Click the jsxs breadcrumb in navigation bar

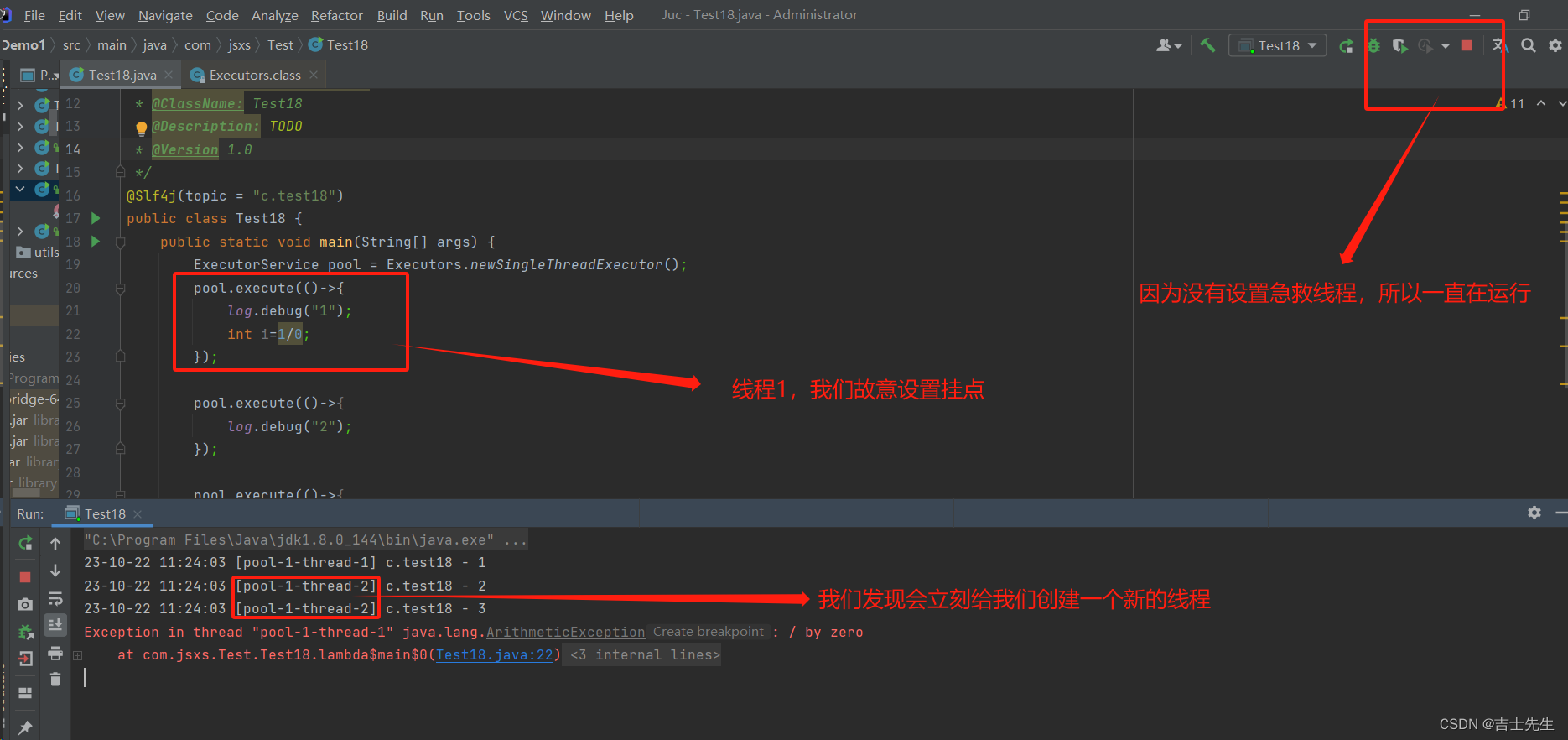[239, 45]
